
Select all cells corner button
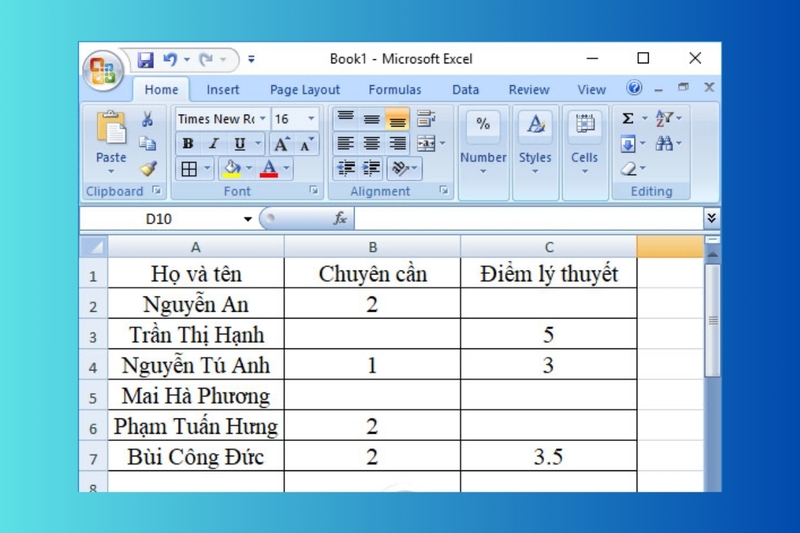(94, 247)
